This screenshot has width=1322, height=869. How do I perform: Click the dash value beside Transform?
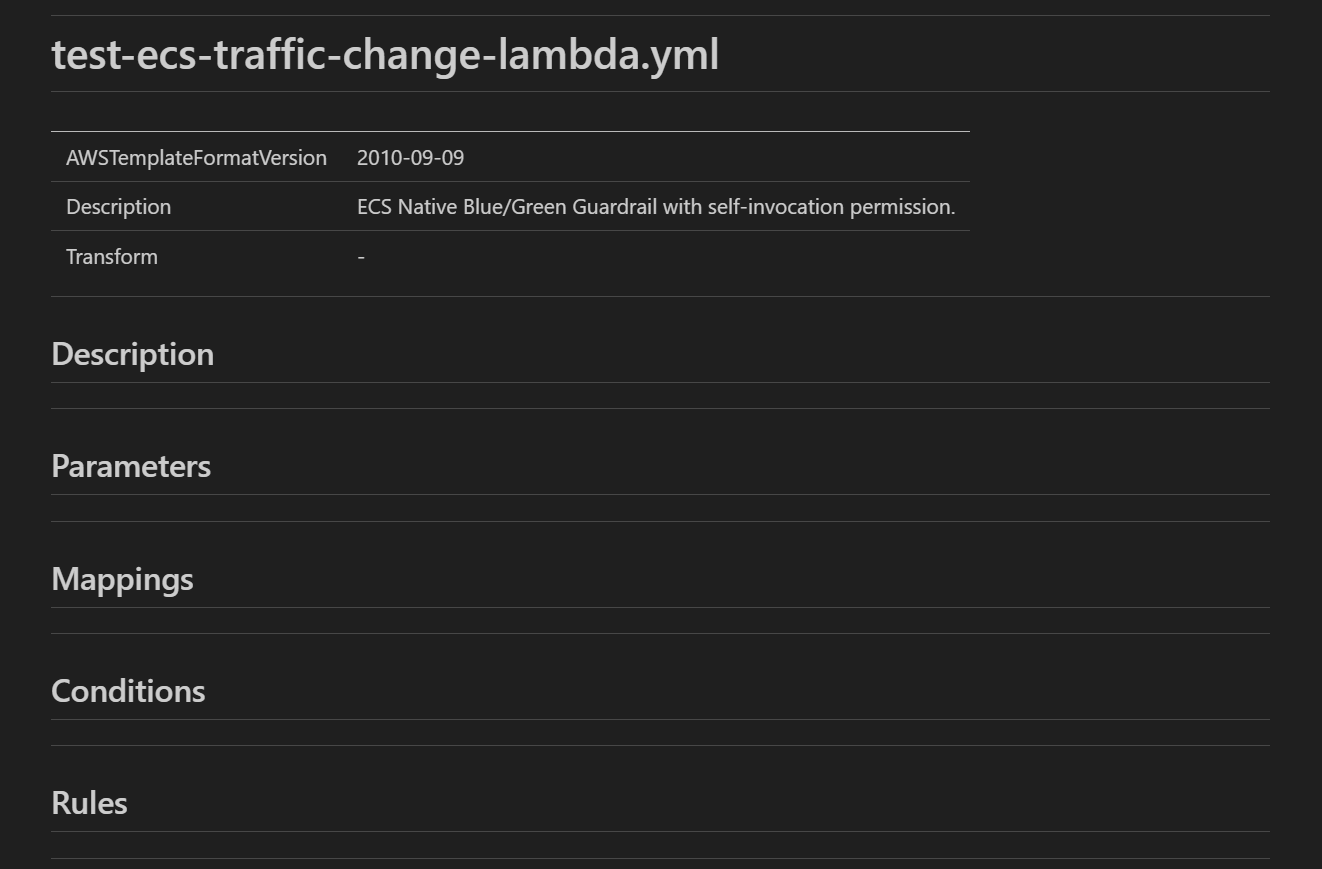tap(361, 257)
